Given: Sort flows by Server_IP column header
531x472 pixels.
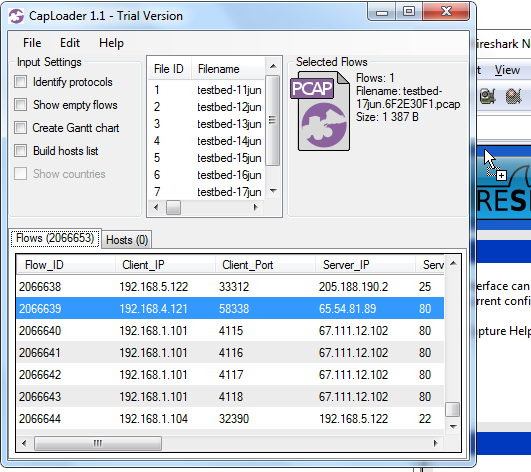Looking at the screenshot, I should pos(365,264).
